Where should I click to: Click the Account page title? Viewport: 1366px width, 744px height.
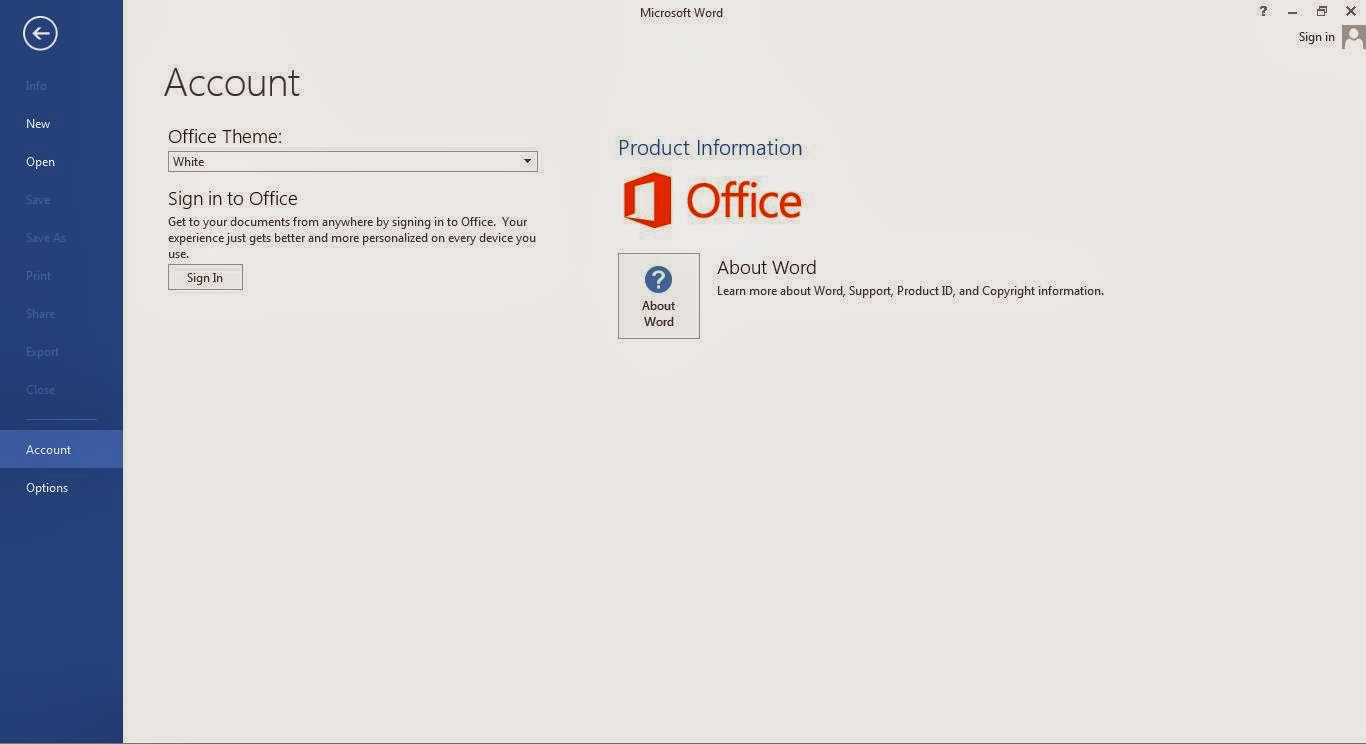[x=232, y=83]
